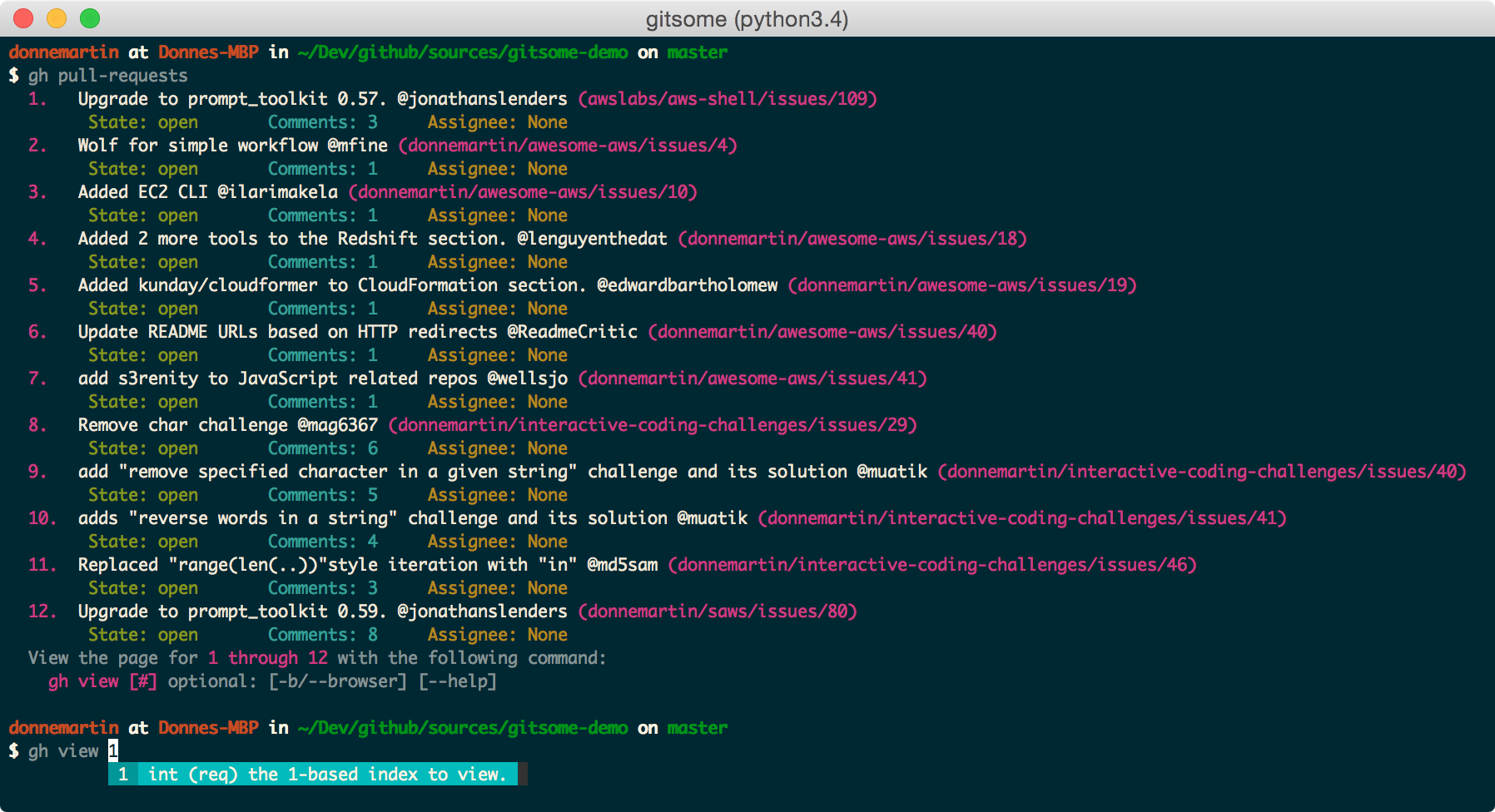
Task: Click the @ilarimakela username
Action: coord(278,192)
